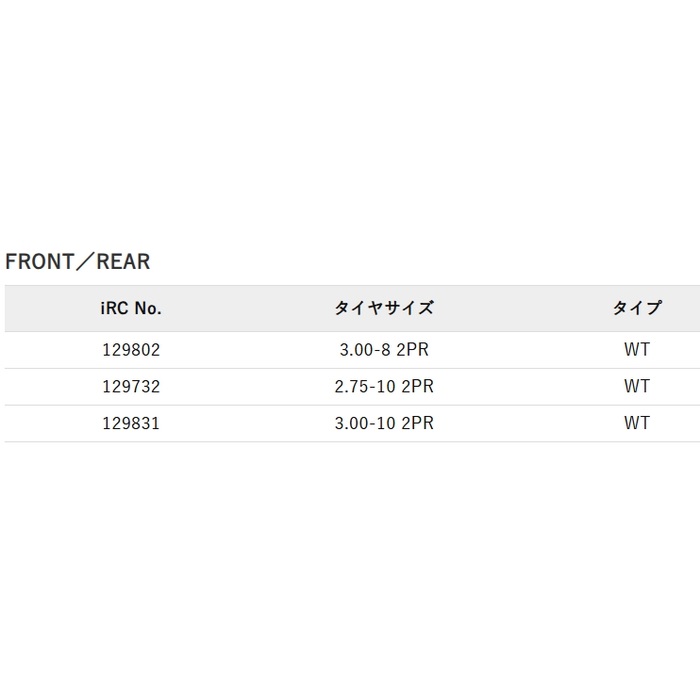The image size is (700, 700).
Task: Click 'iRC' in the first column header
Action: click(114, 308)
